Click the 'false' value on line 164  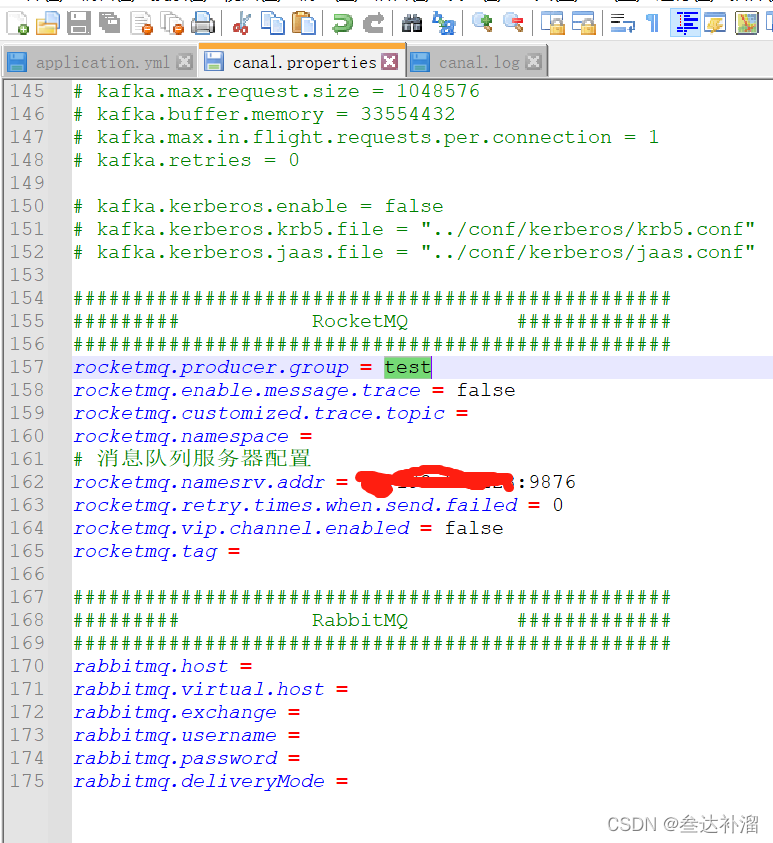(x=474, y=528)
